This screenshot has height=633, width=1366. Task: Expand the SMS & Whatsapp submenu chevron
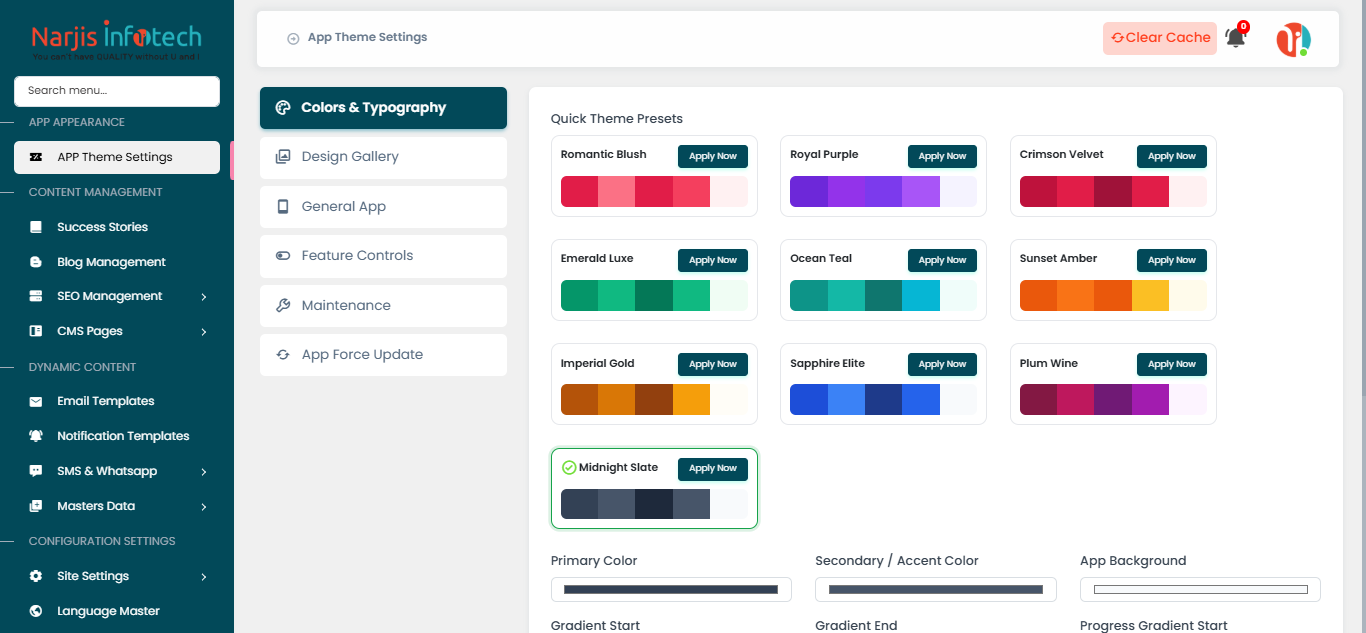tap(204, 472)
